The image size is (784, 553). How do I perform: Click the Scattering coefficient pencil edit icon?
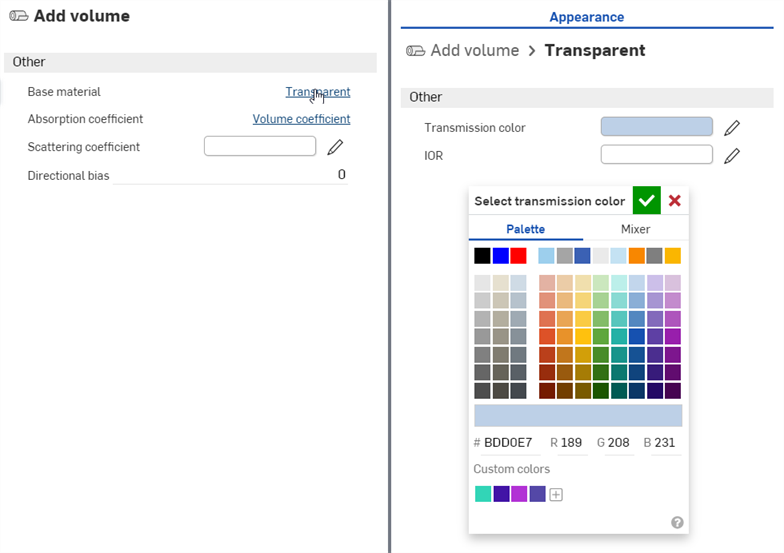pyautogui.click(x=336, y=147)
